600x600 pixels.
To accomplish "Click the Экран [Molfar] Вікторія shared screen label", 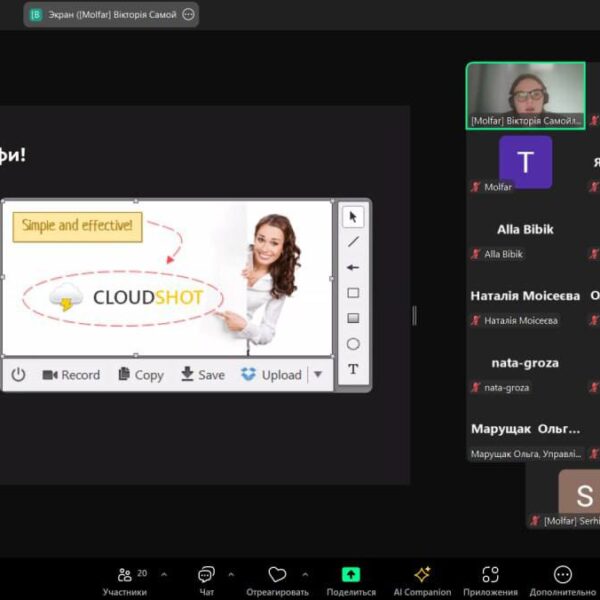I will tap(112, 15).
